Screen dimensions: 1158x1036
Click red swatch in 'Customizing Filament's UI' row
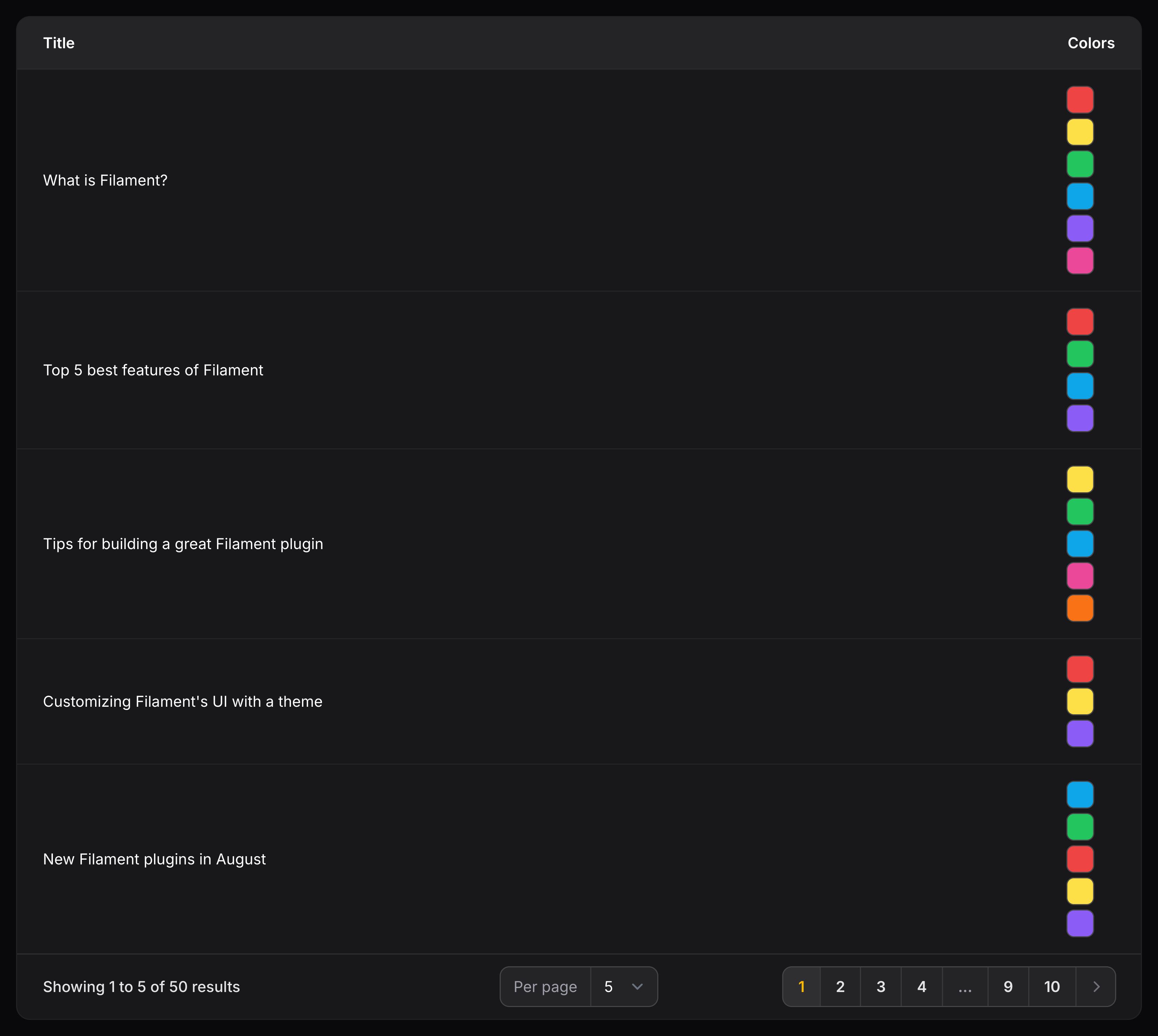coord(1080,670)
